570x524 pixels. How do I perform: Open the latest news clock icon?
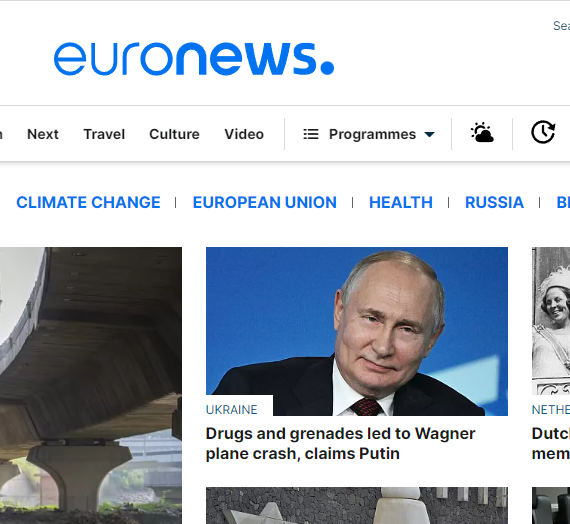point(543,132)
